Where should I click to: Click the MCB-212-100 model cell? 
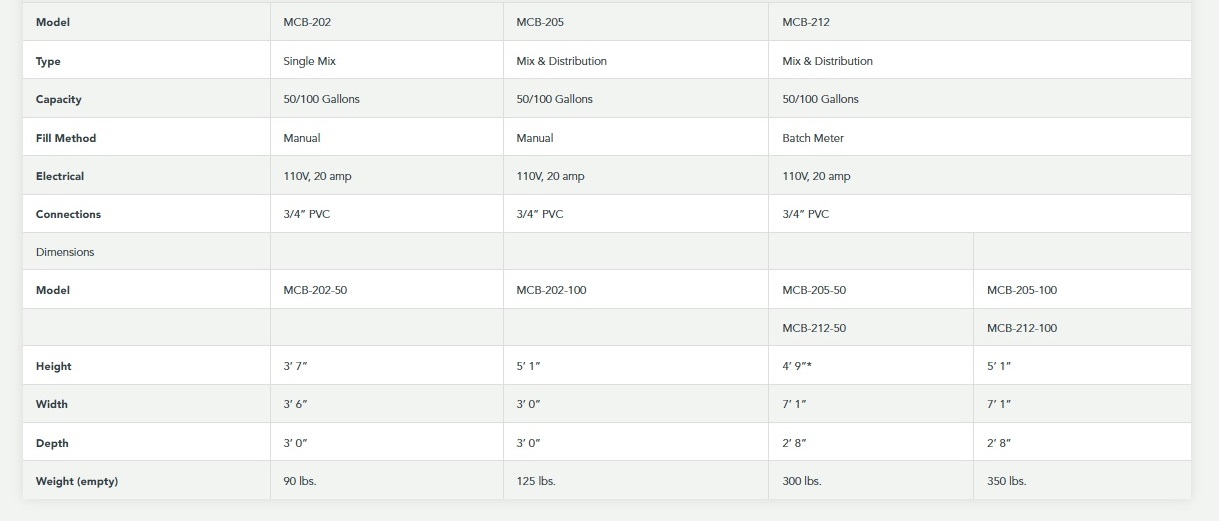pyautogui.click(x=1022, y=328)
